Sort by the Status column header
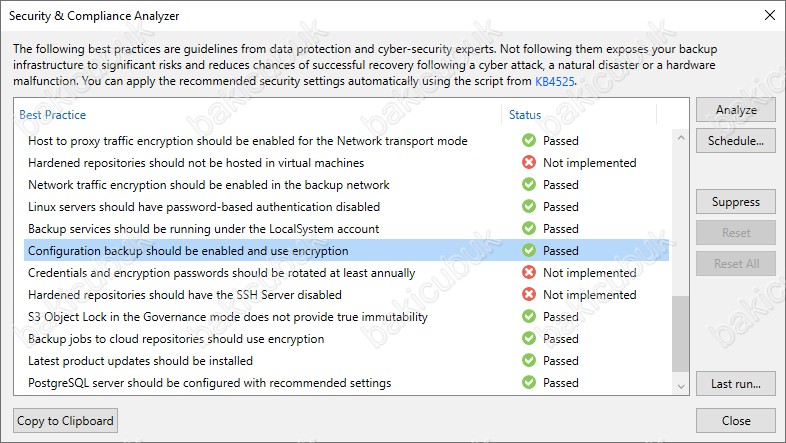 click(x=525, y=115)
